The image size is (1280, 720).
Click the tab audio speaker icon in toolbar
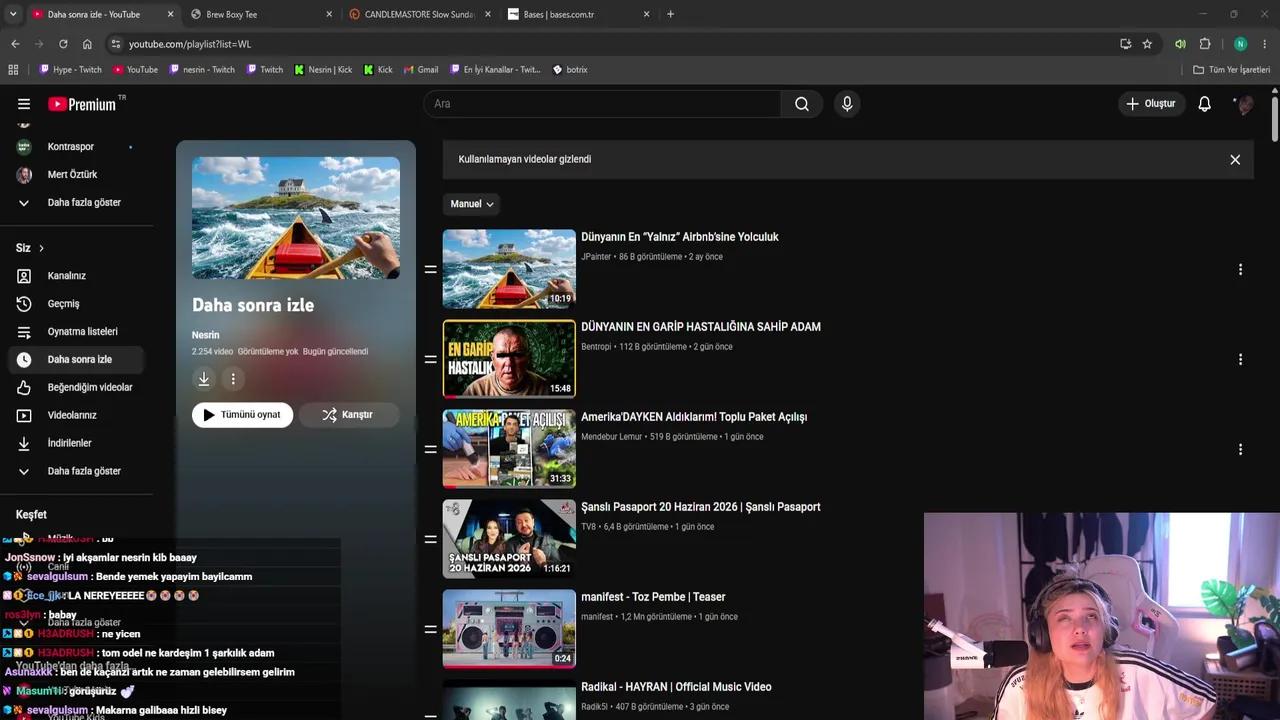[1180, 44]
